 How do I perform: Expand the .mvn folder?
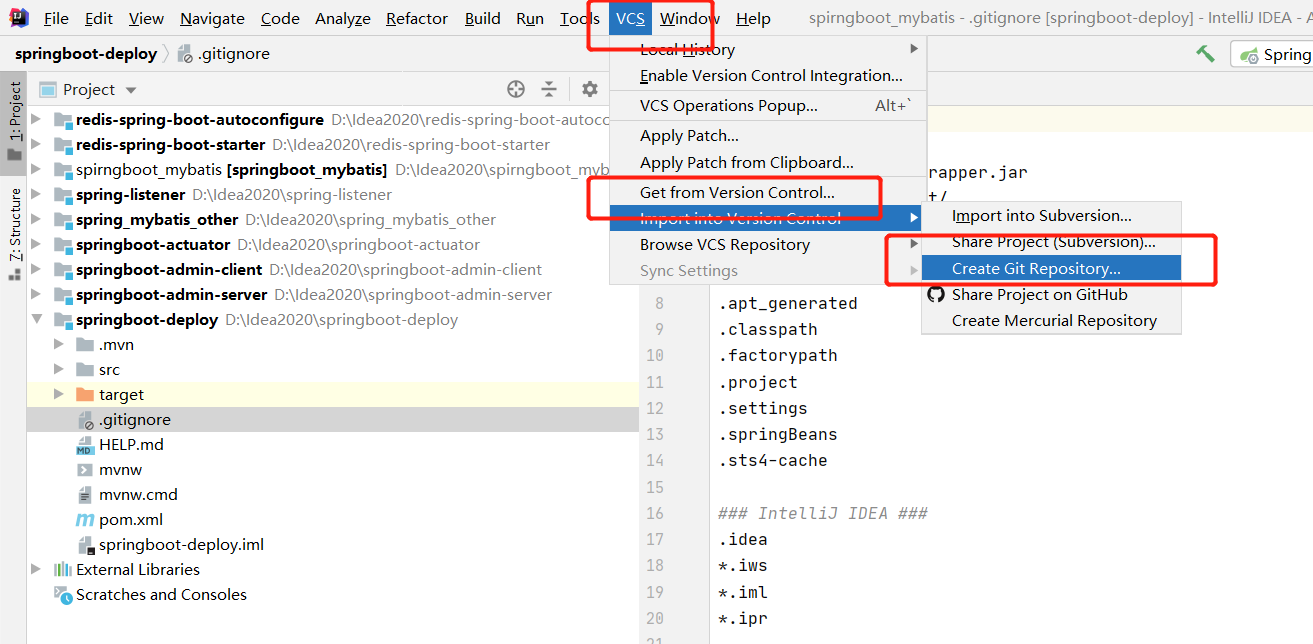click(59, 344)
